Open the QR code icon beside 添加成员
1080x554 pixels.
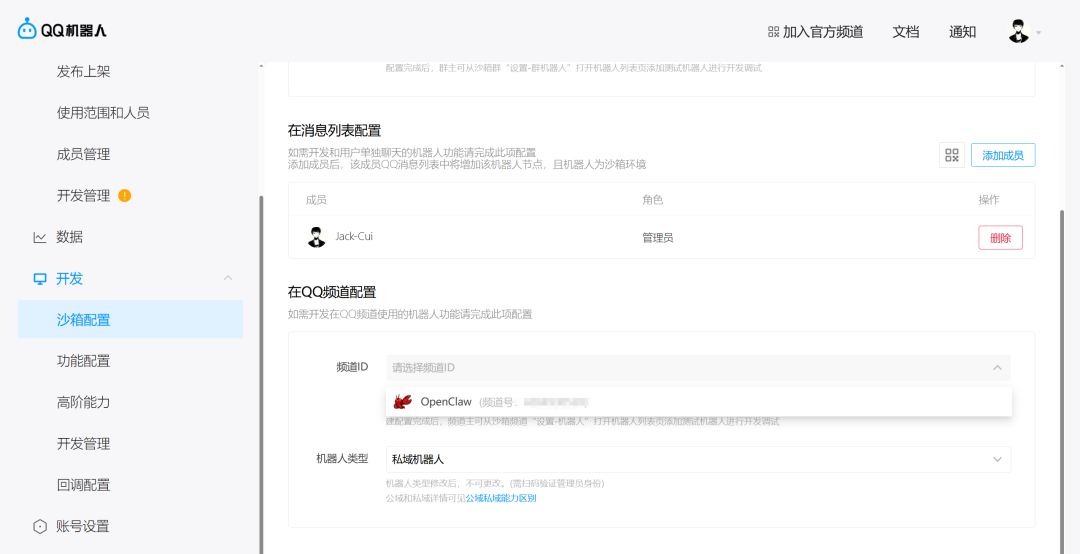tap(951, 155)
